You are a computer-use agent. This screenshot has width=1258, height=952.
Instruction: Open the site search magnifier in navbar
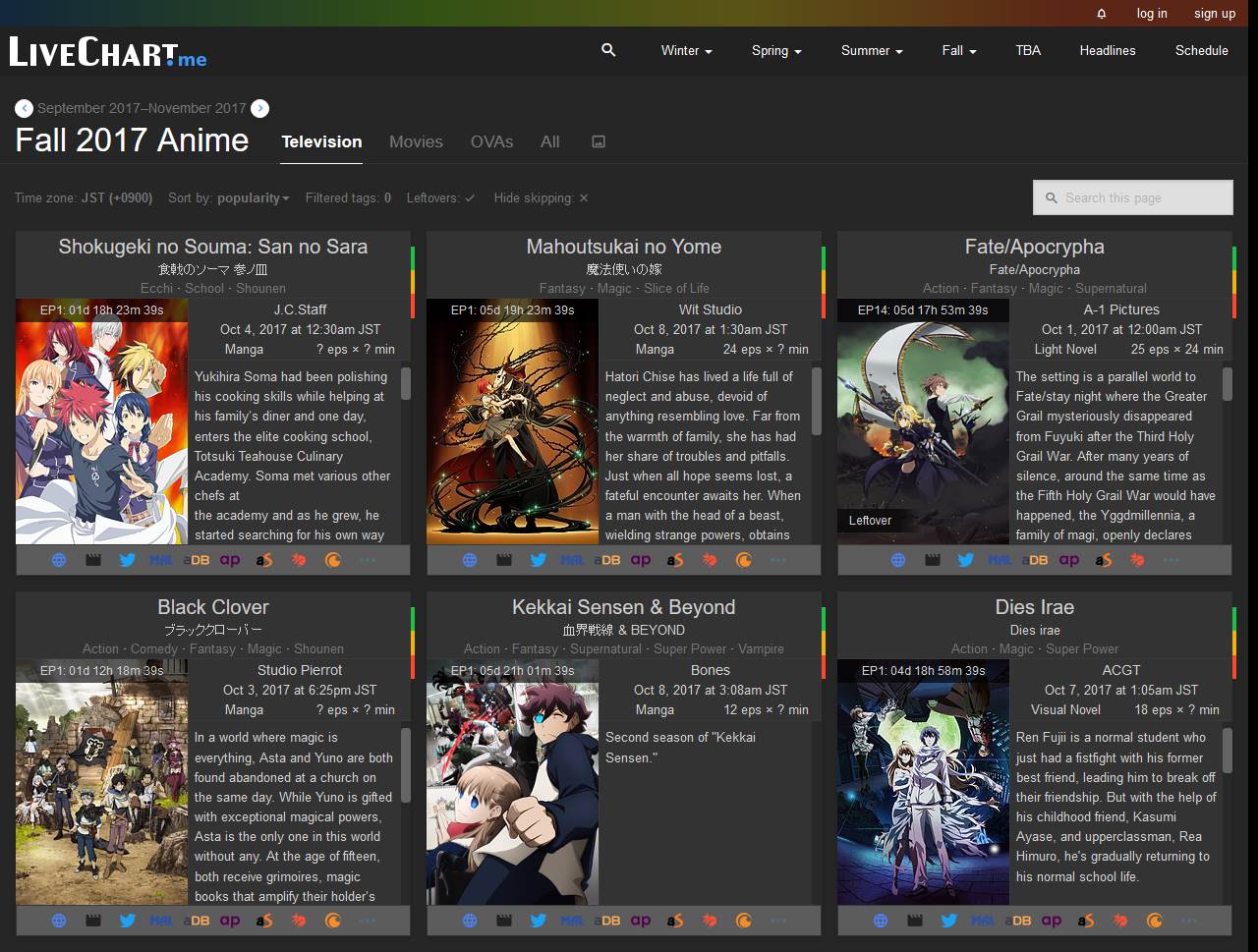click(x=608, y=49)
